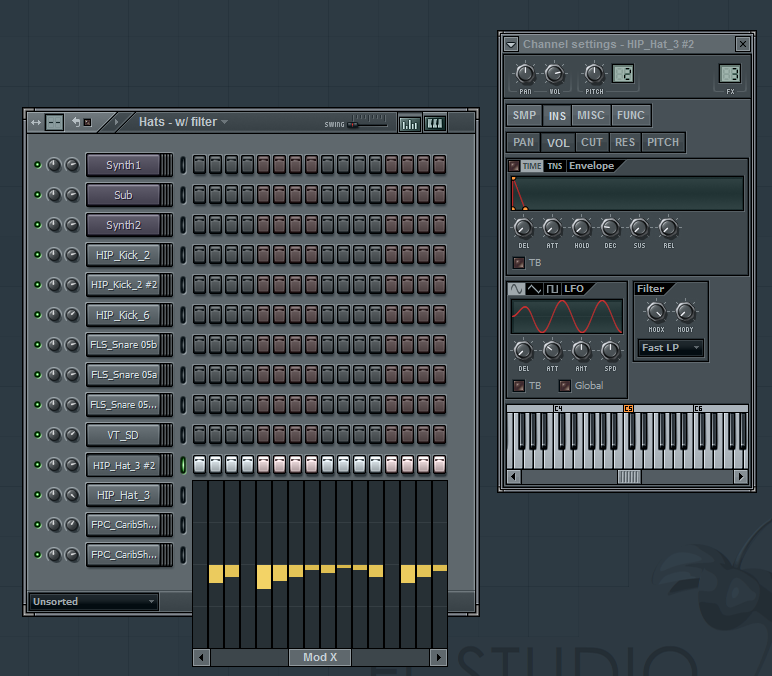772x676 pixels.
Task: Click the envelope DEL knob
Action: pyautogui.click(x=523, y=228)
